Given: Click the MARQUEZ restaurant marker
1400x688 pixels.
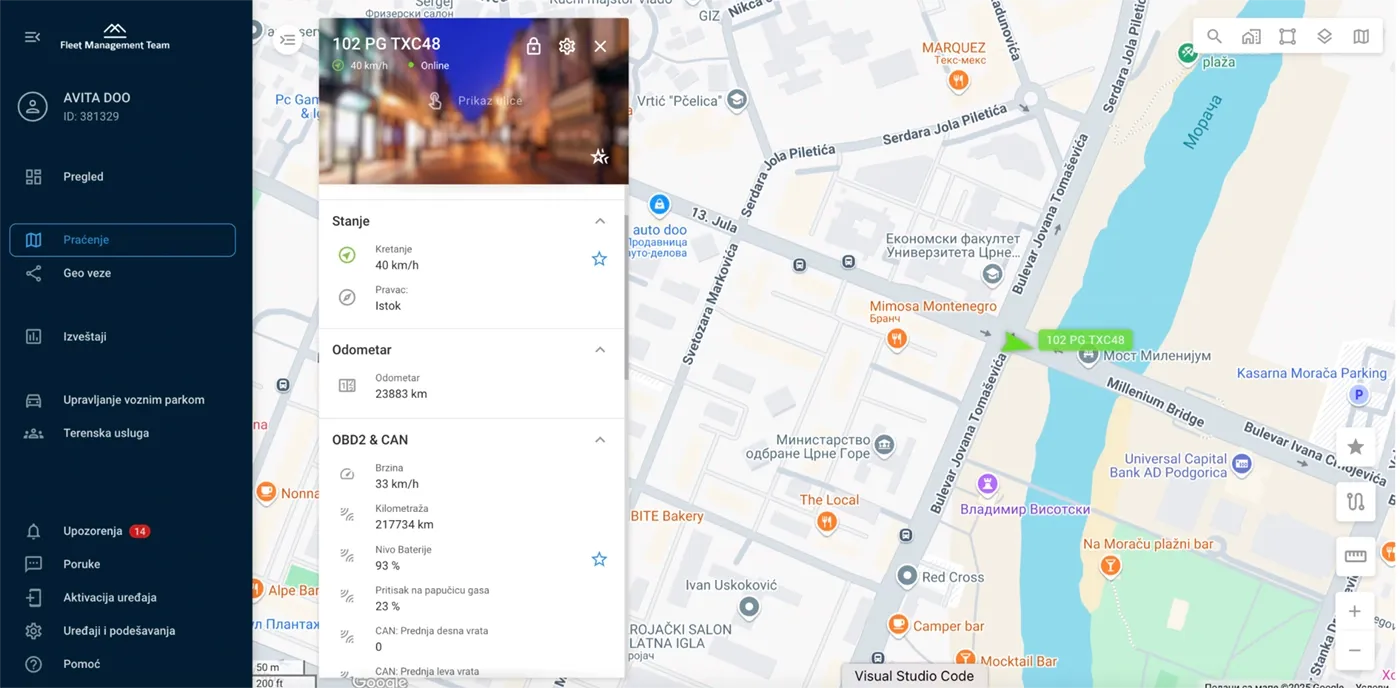Looking at the screenshot, I should pos(959,79).
